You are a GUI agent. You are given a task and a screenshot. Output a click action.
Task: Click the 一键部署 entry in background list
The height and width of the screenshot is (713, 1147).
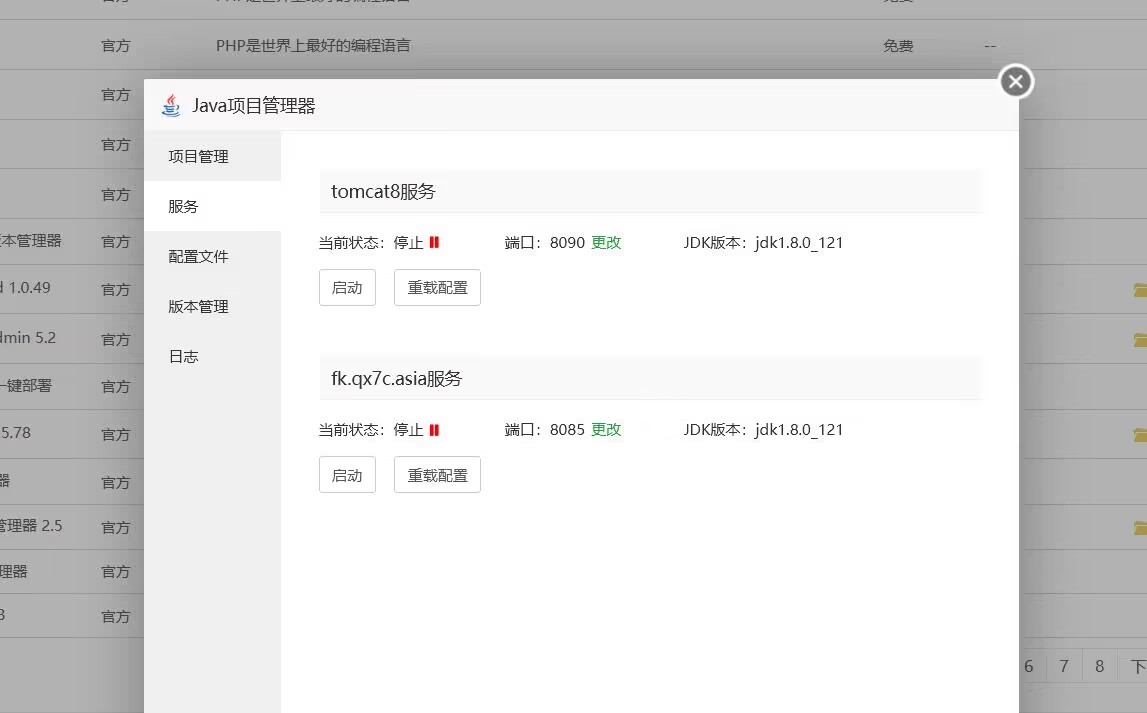coord(26,385)
